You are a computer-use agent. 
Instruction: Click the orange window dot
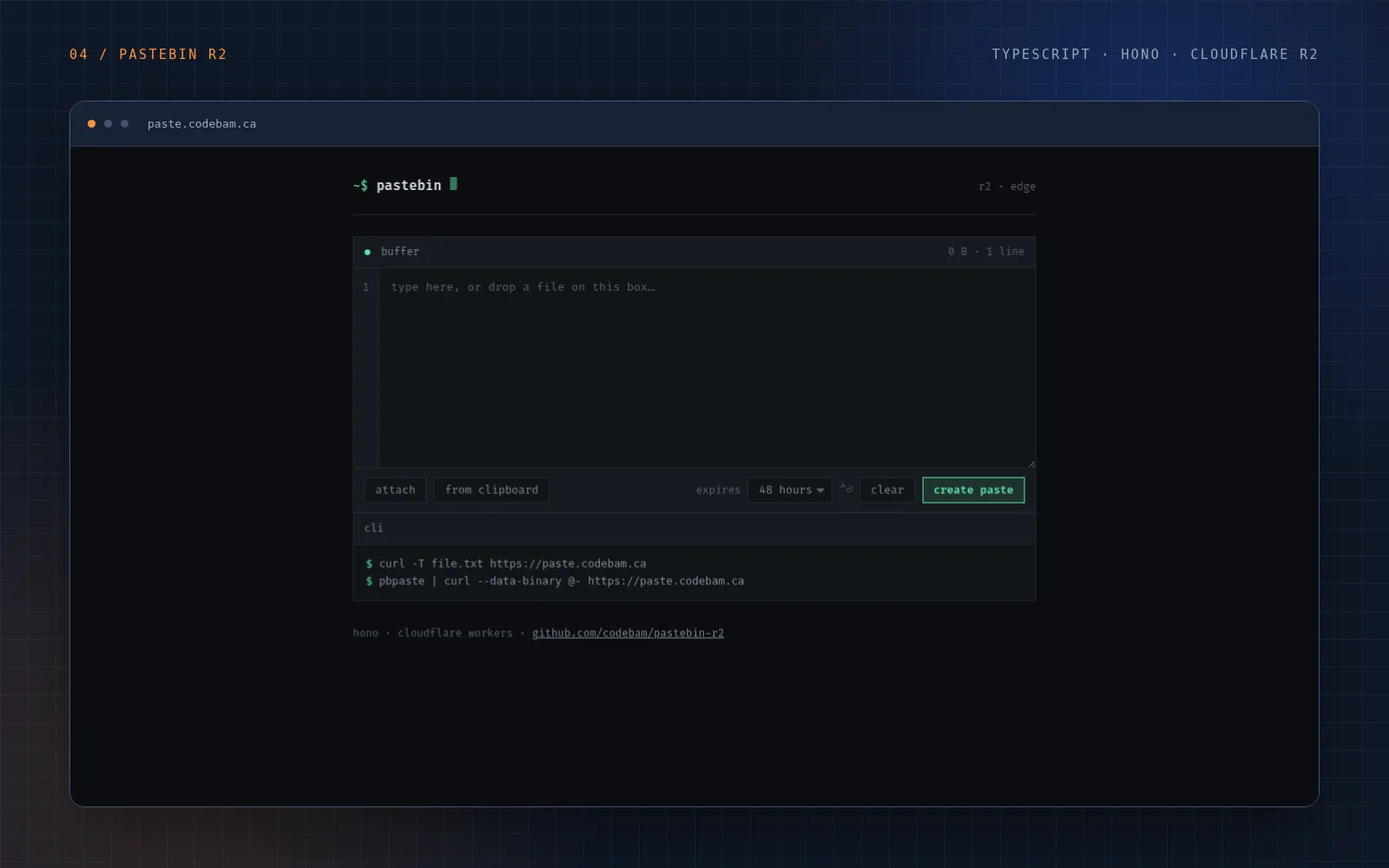tap(91, 124)
